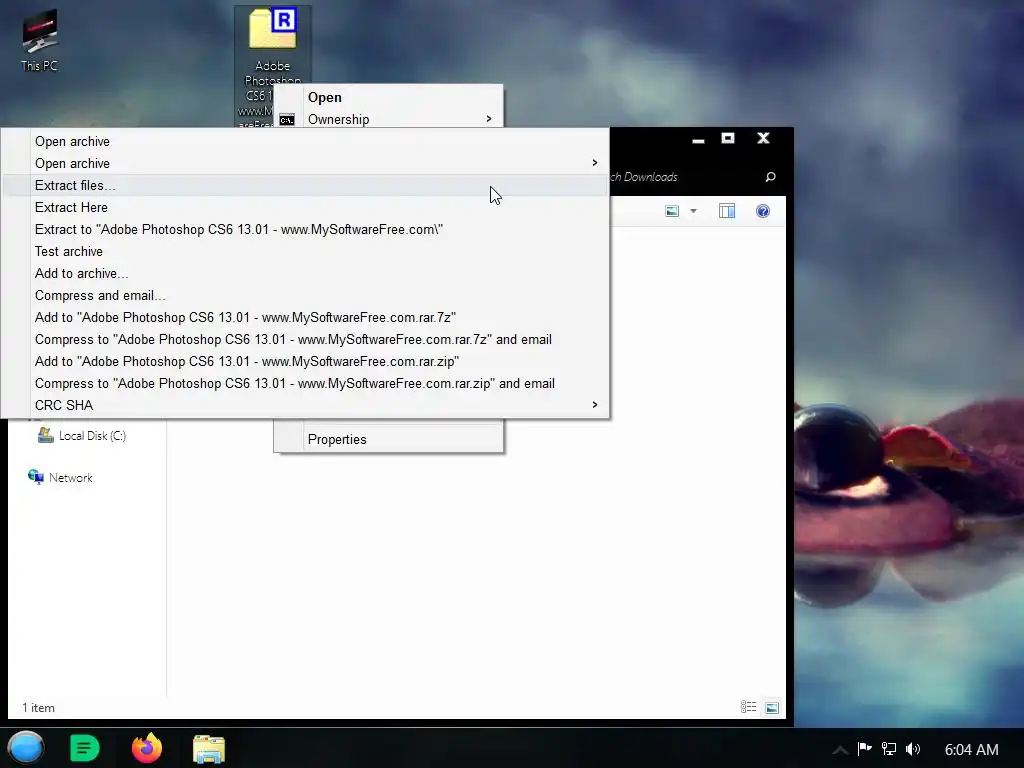The width and height of the screenshot is (1024, 768).
Task: Choose Properties in the context menu
Action: click(389, 439)
